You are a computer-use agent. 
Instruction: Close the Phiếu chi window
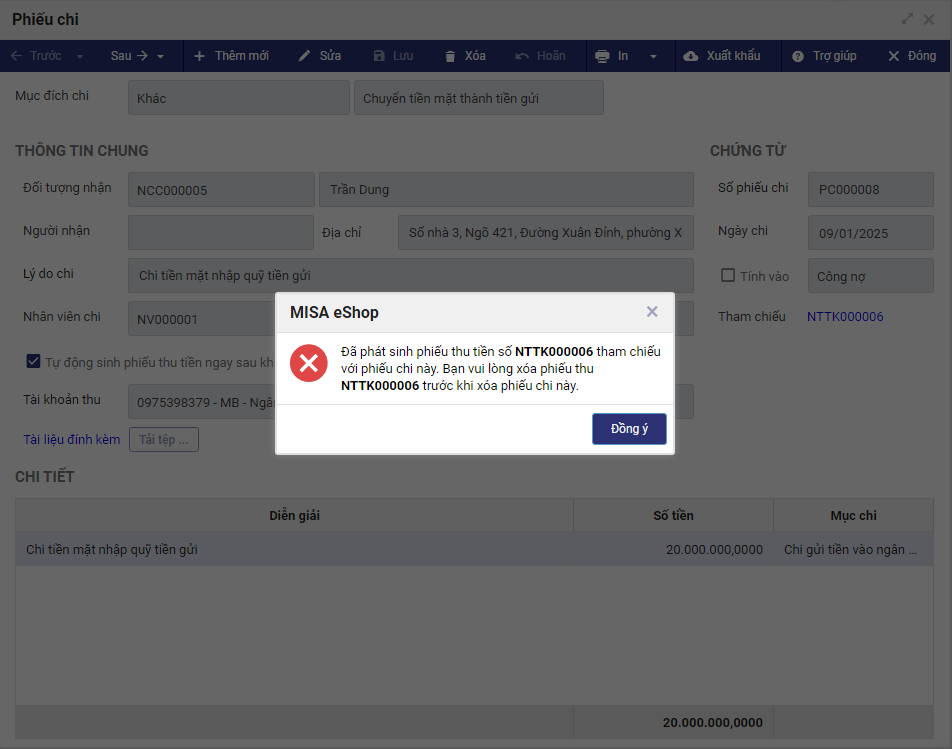coord(929,19)
